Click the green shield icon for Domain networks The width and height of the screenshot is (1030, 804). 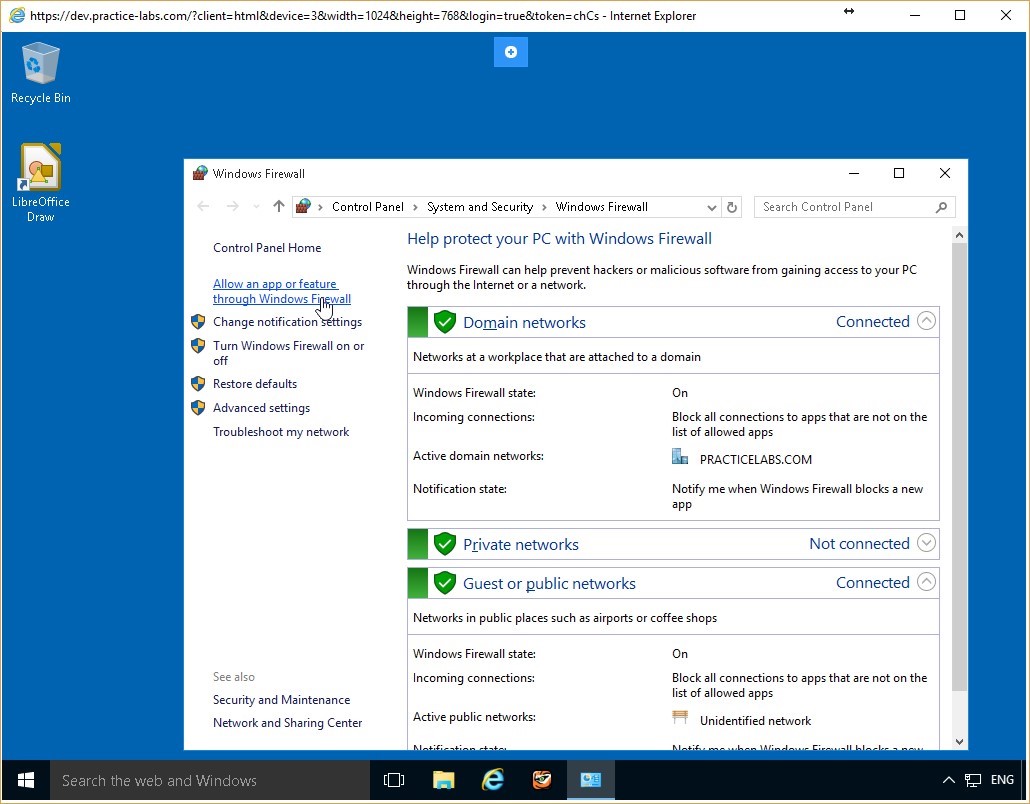tap(444, 321)
